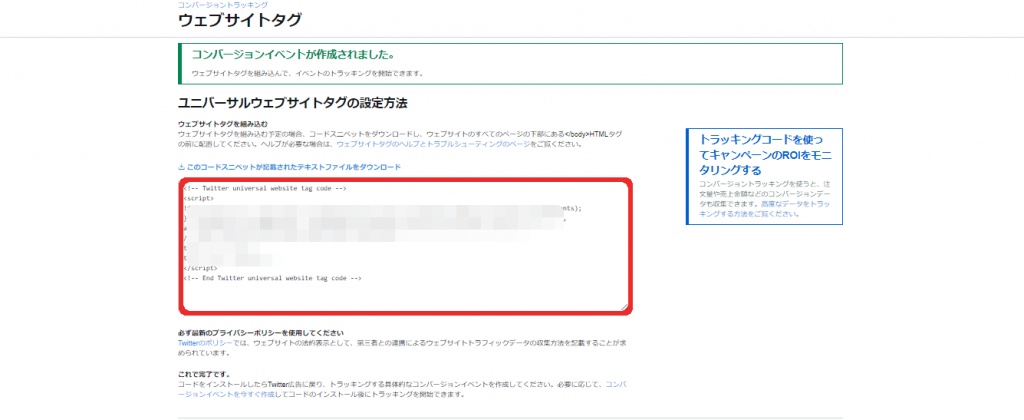Viewport: 1024px width, 420px height.
Task: Open ウェブサイトタグのヘルプとトラブルシューティング page link
Action: [433, 144]
